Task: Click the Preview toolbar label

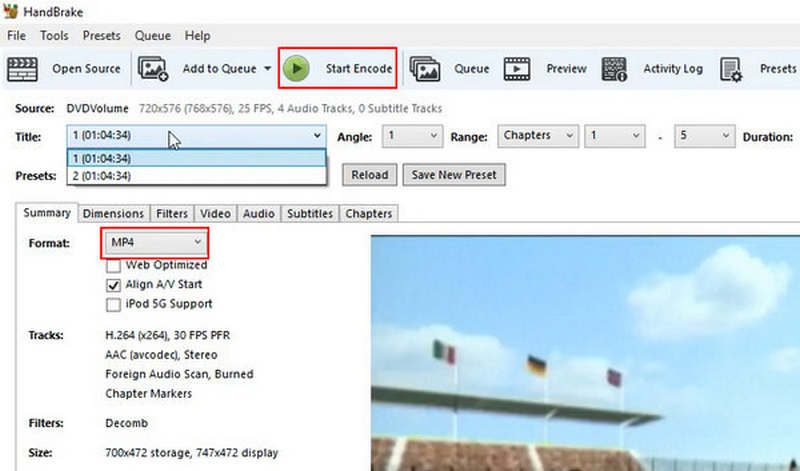Action: (x=566, y=68)
